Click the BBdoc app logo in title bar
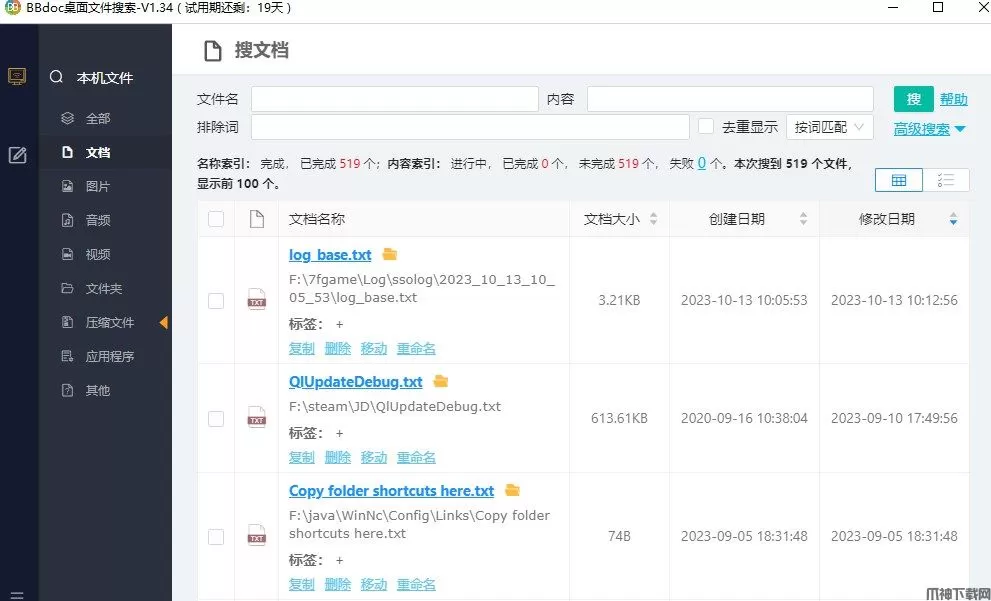 pos(13,8)
